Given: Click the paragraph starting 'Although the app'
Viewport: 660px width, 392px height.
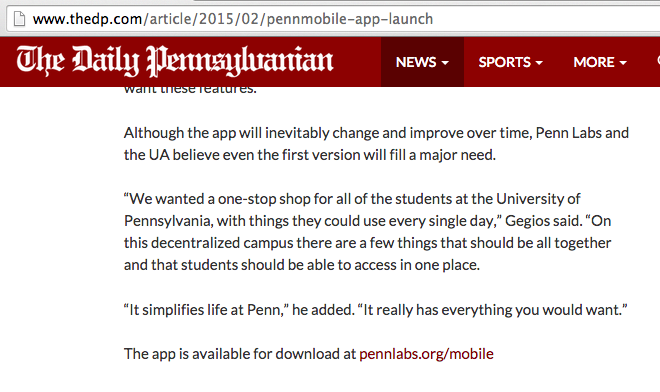Looking at the screenshot, I should (x=376, y=144).
